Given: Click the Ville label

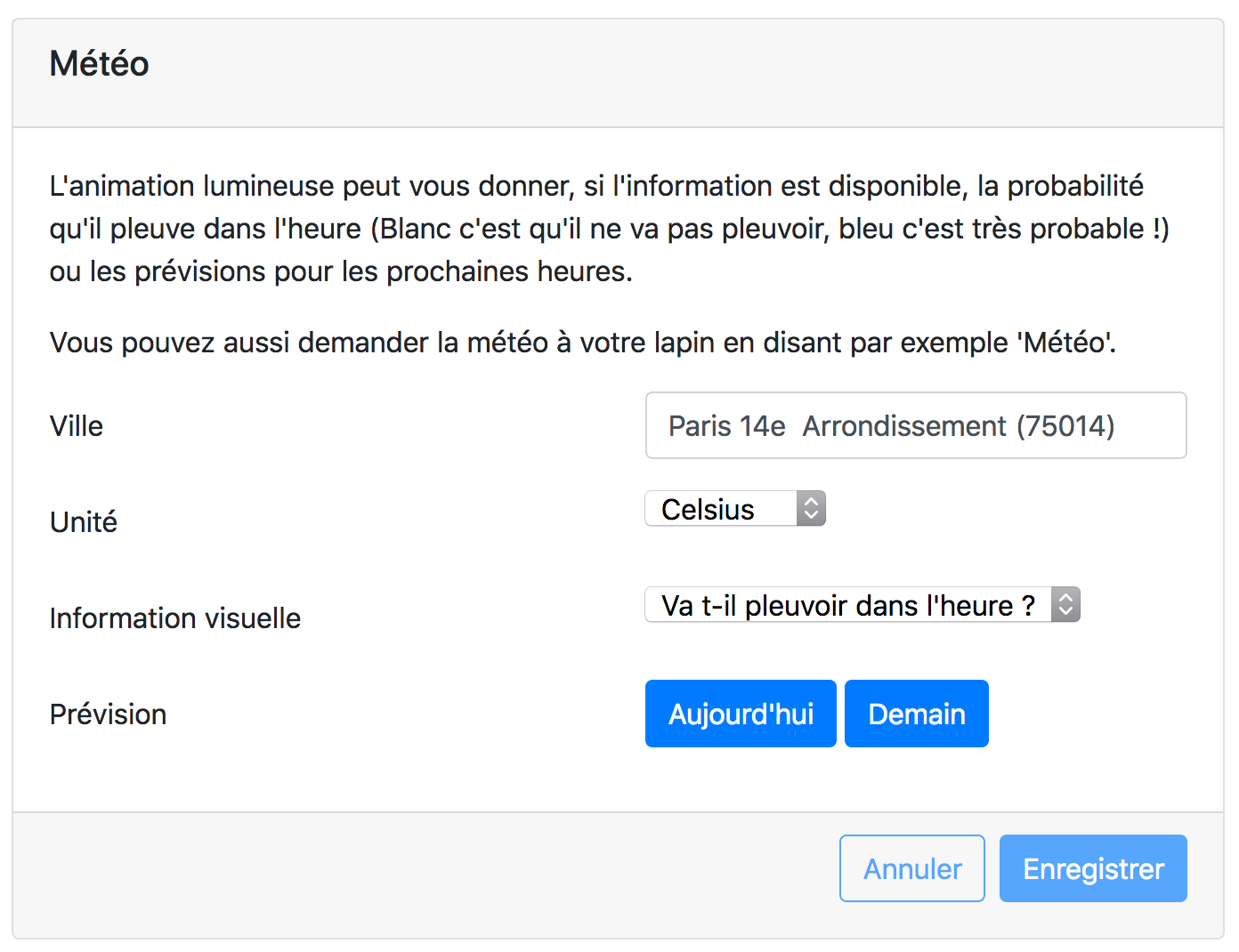Looking at the screenshot, I should click(x=77, y=426).
